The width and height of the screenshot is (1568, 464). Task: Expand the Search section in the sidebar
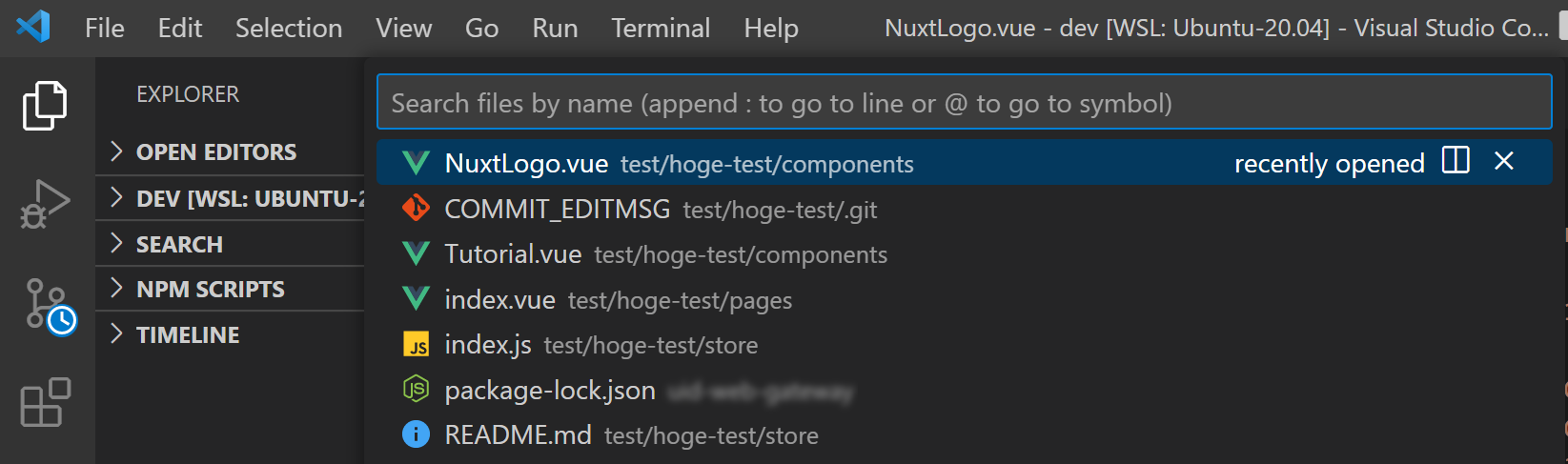pyautogui.click(x=179, y=245)
